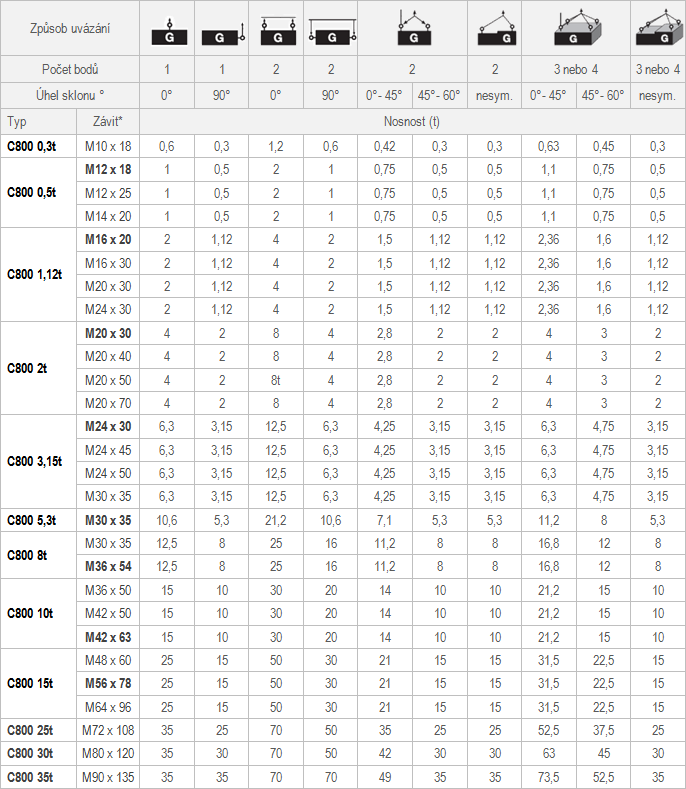Click the '8t' value in M20 x 50 row

275,380
